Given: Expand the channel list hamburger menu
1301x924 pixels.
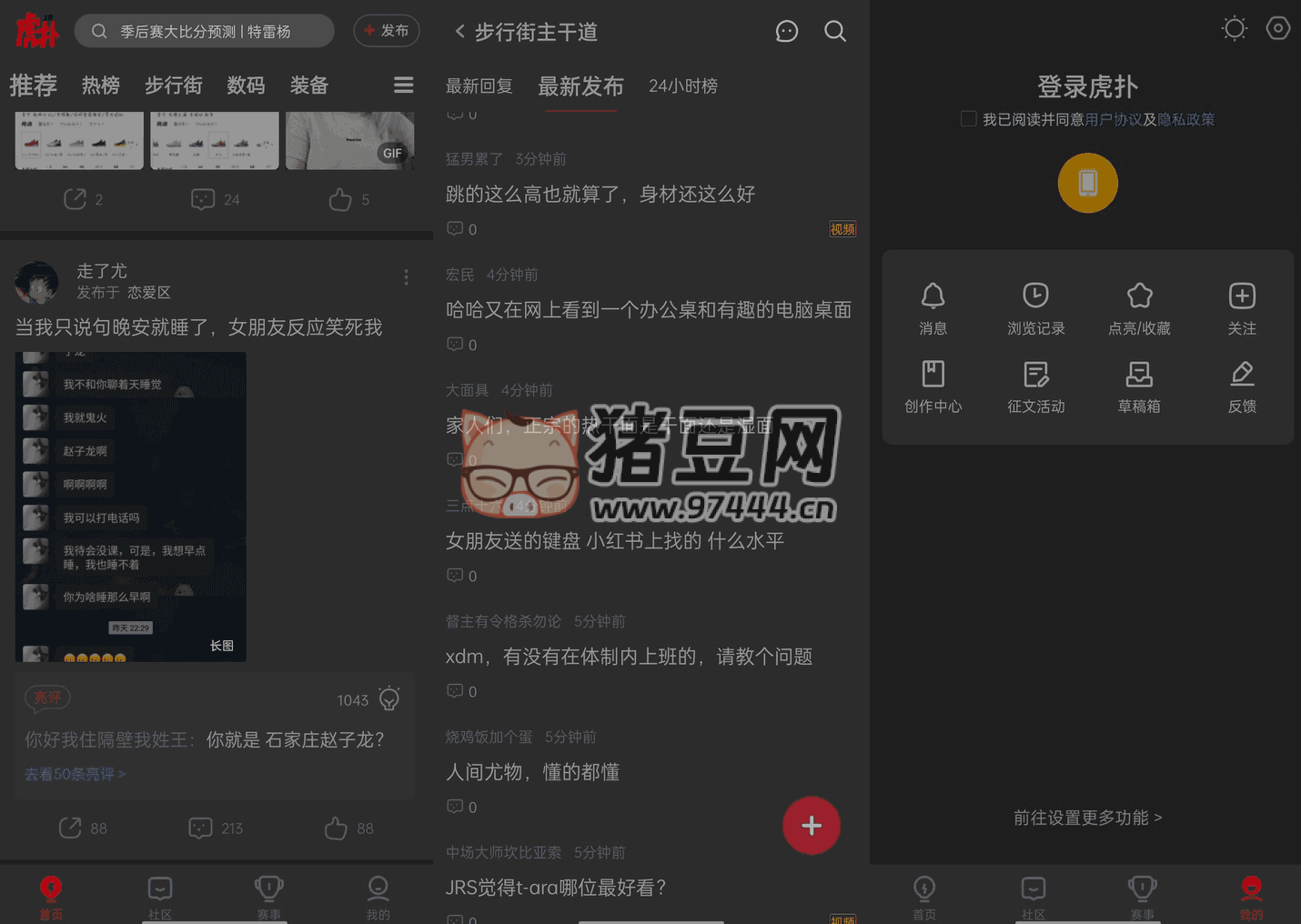Looking at the screenshot, I should [403, 85].
